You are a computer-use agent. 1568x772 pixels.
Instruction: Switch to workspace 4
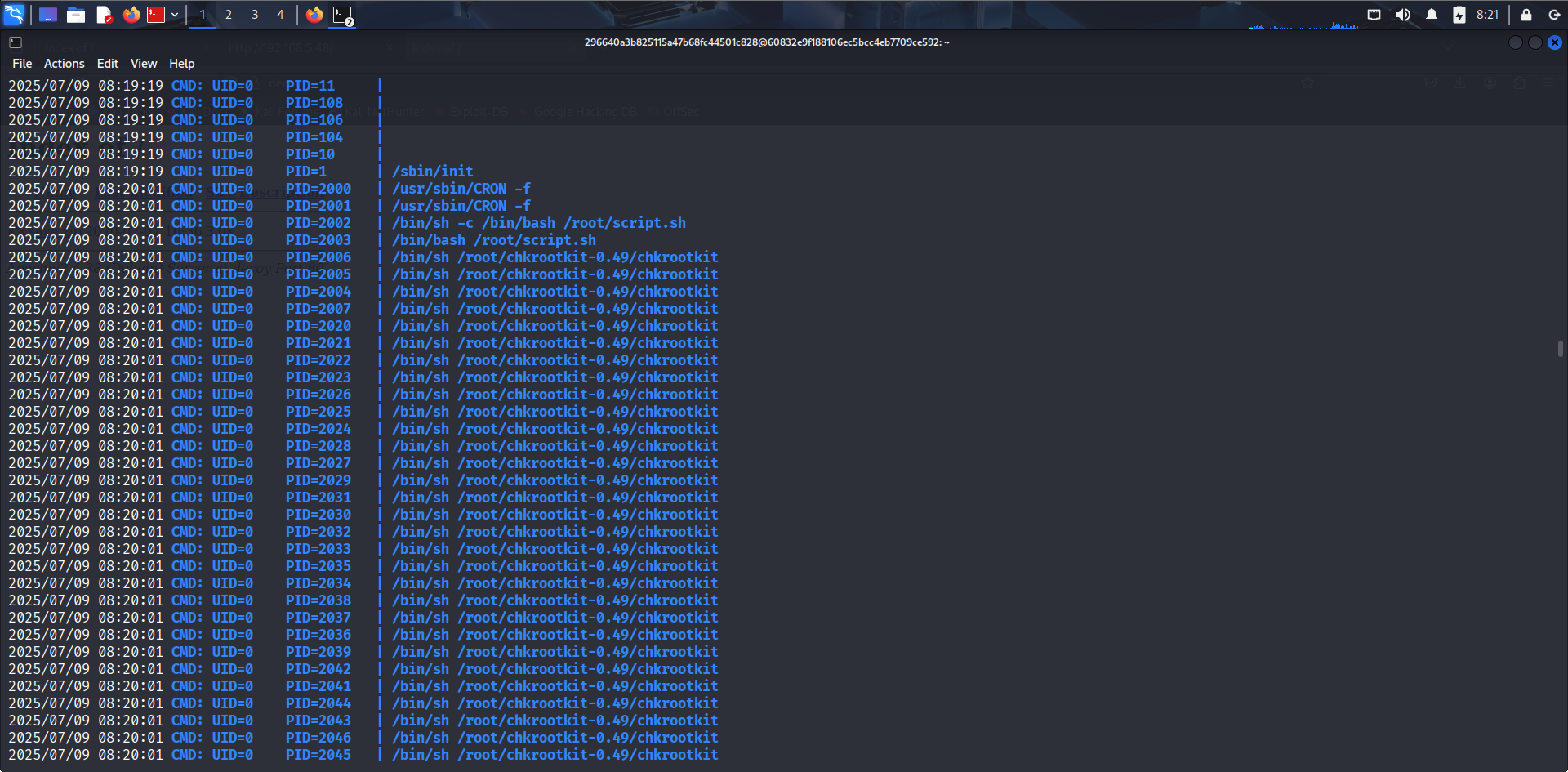pos(280,15)
